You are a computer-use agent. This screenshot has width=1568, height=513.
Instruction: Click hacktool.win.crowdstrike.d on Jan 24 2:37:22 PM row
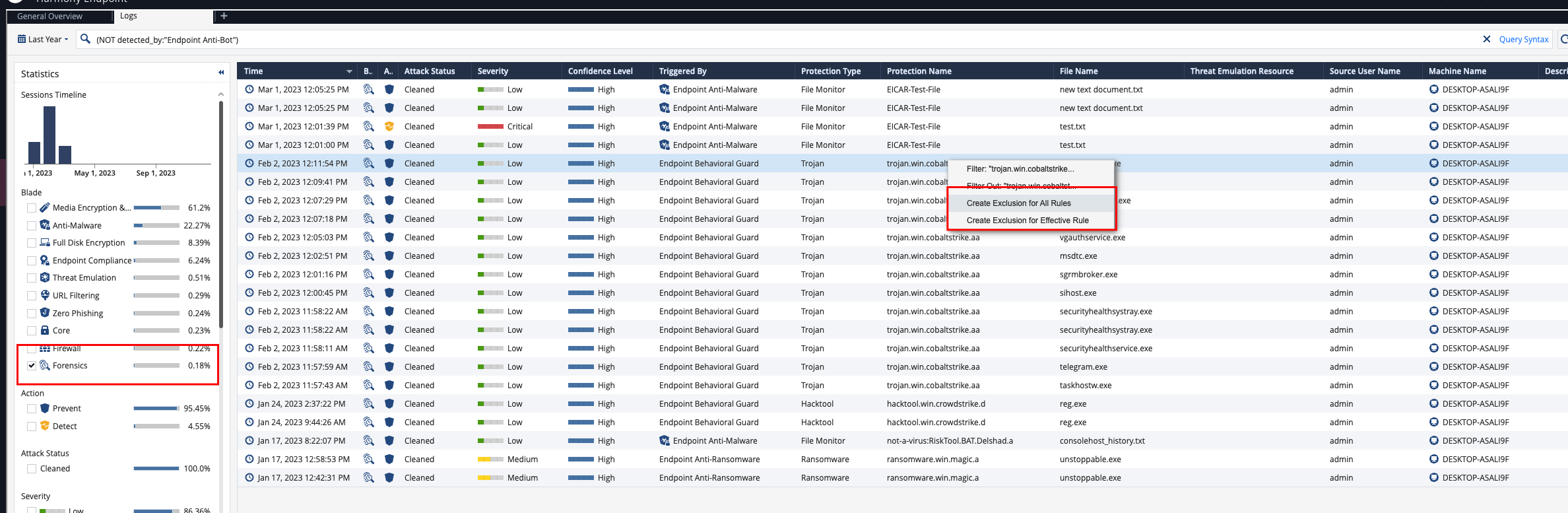coord(936,404)
